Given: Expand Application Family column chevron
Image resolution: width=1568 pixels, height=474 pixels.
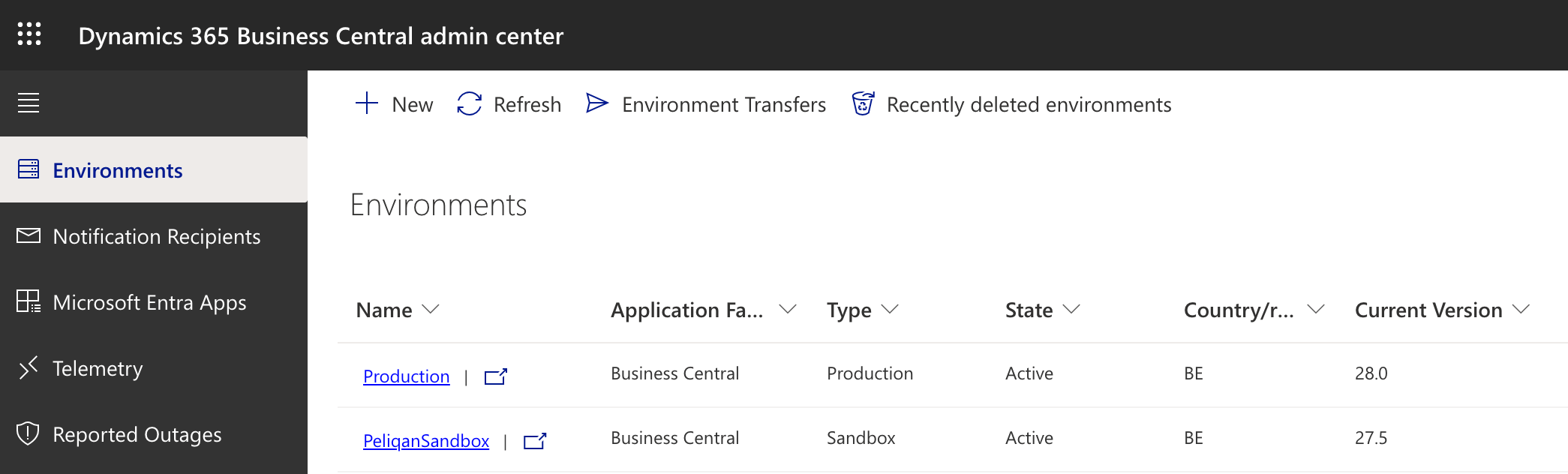Looking at the screenshot, I should click(788, 309).
